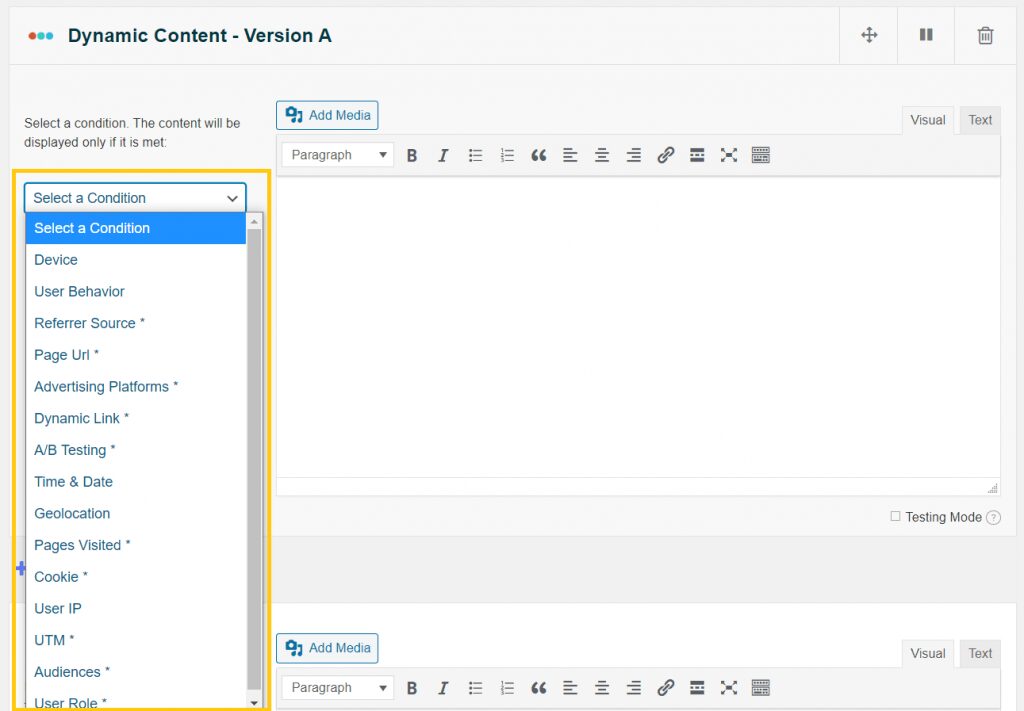The height and width of the screenshot is (711, 1024).
Task: Open Testing Mode help question mark
Action: 993,518
